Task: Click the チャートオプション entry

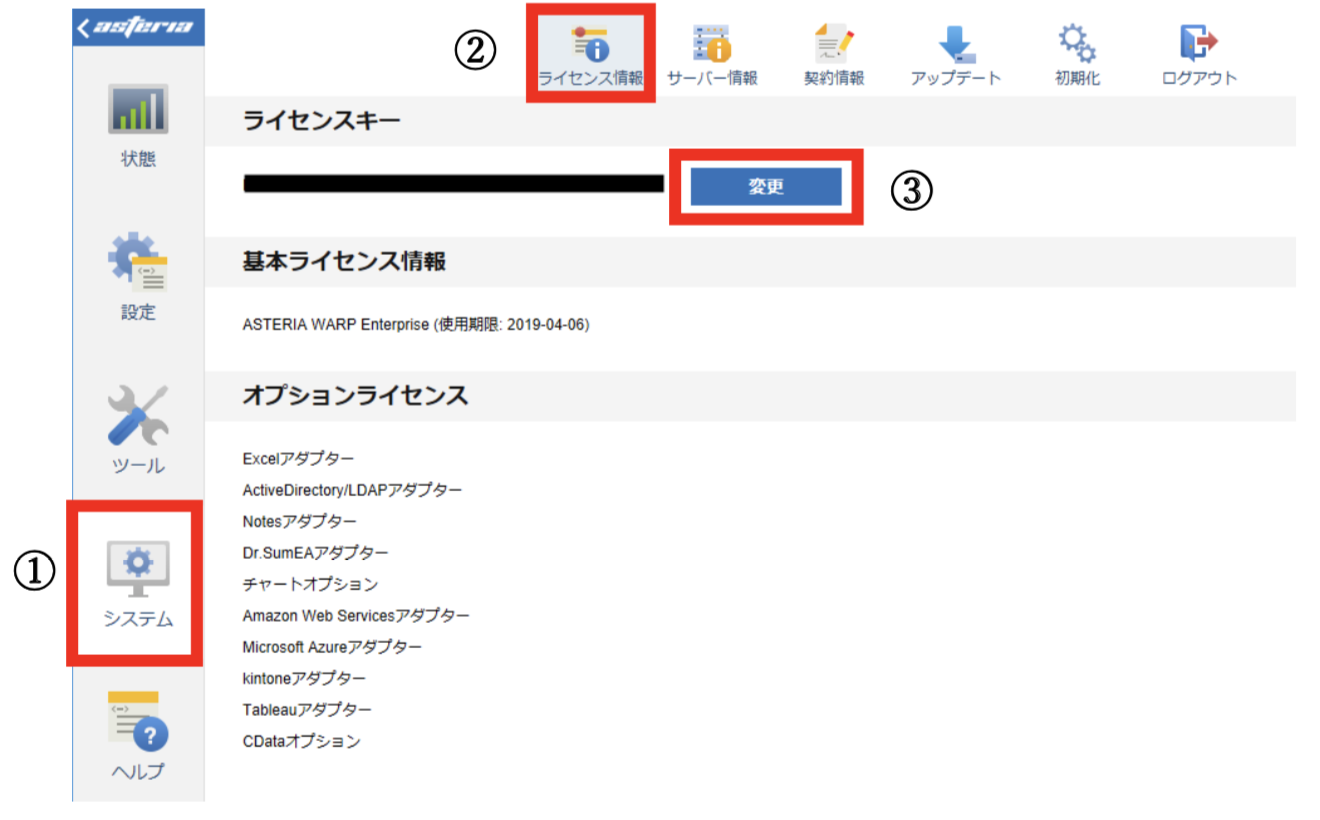Action: pyautogui.click(x=310, y=584)
